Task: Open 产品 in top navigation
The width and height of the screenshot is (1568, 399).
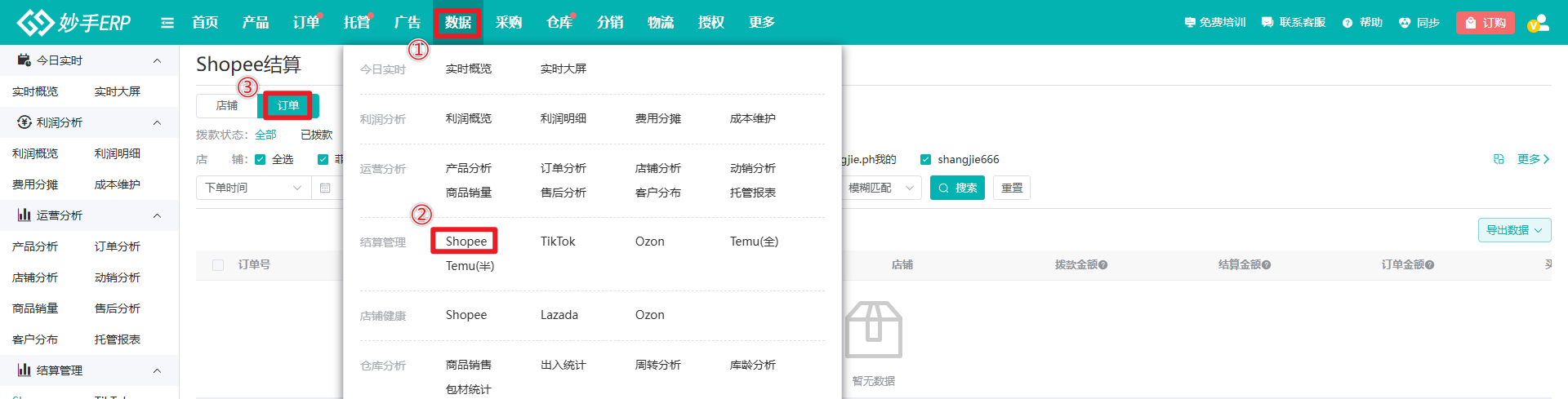Action: 256,23
